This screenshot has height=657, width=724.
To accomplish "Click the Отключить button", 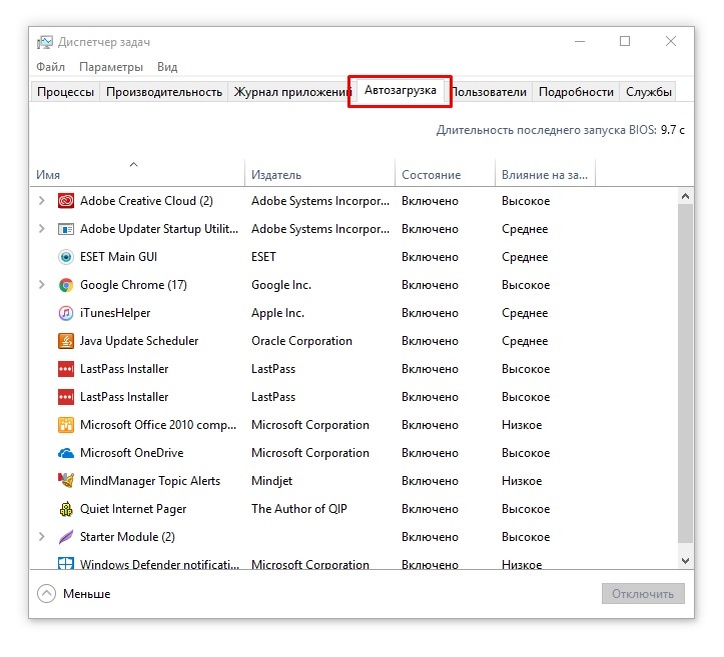I will [643, 594].
